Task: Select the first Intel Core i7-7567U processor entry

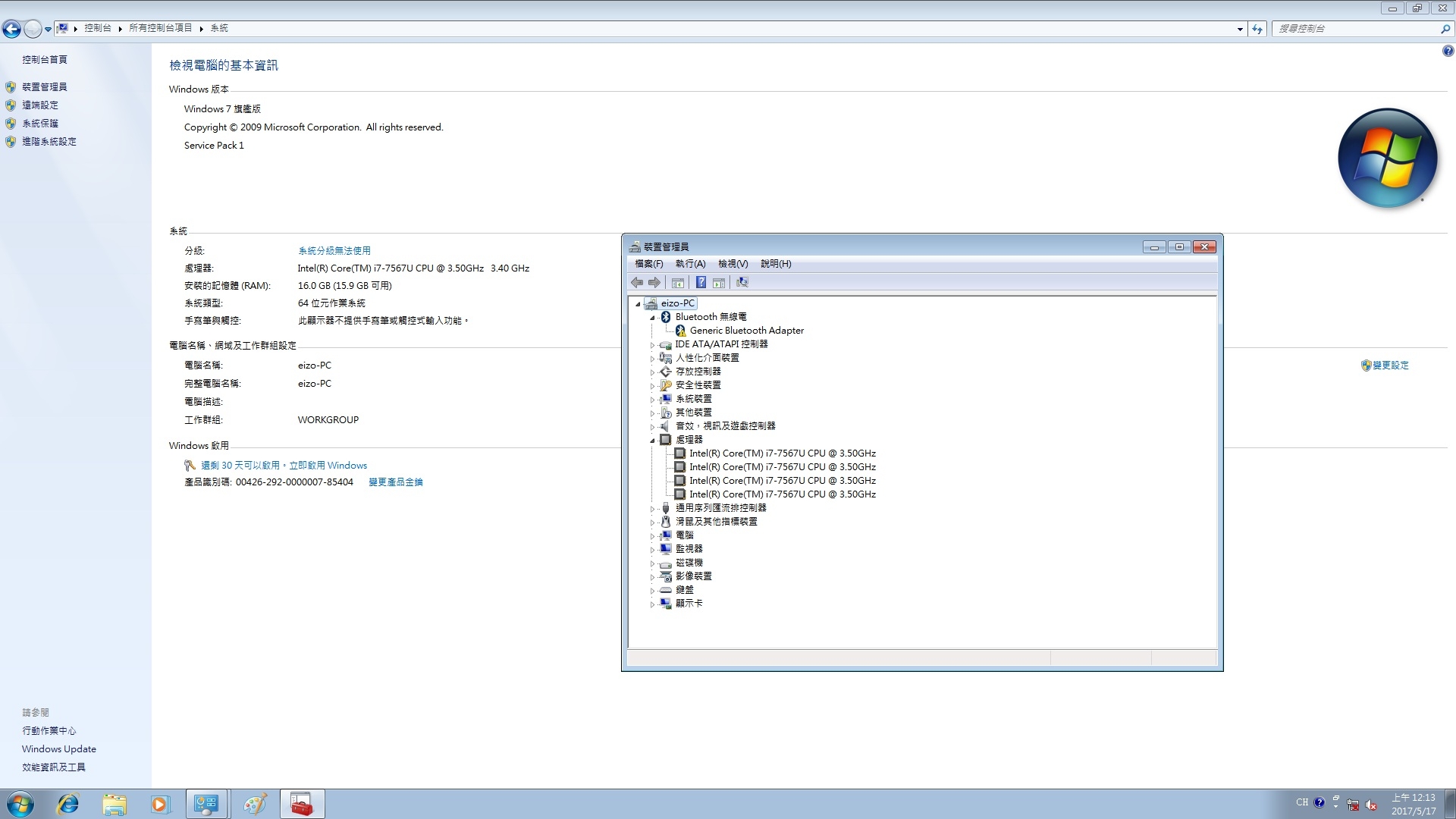Action: pyautogui.click(x=783, y=453)
